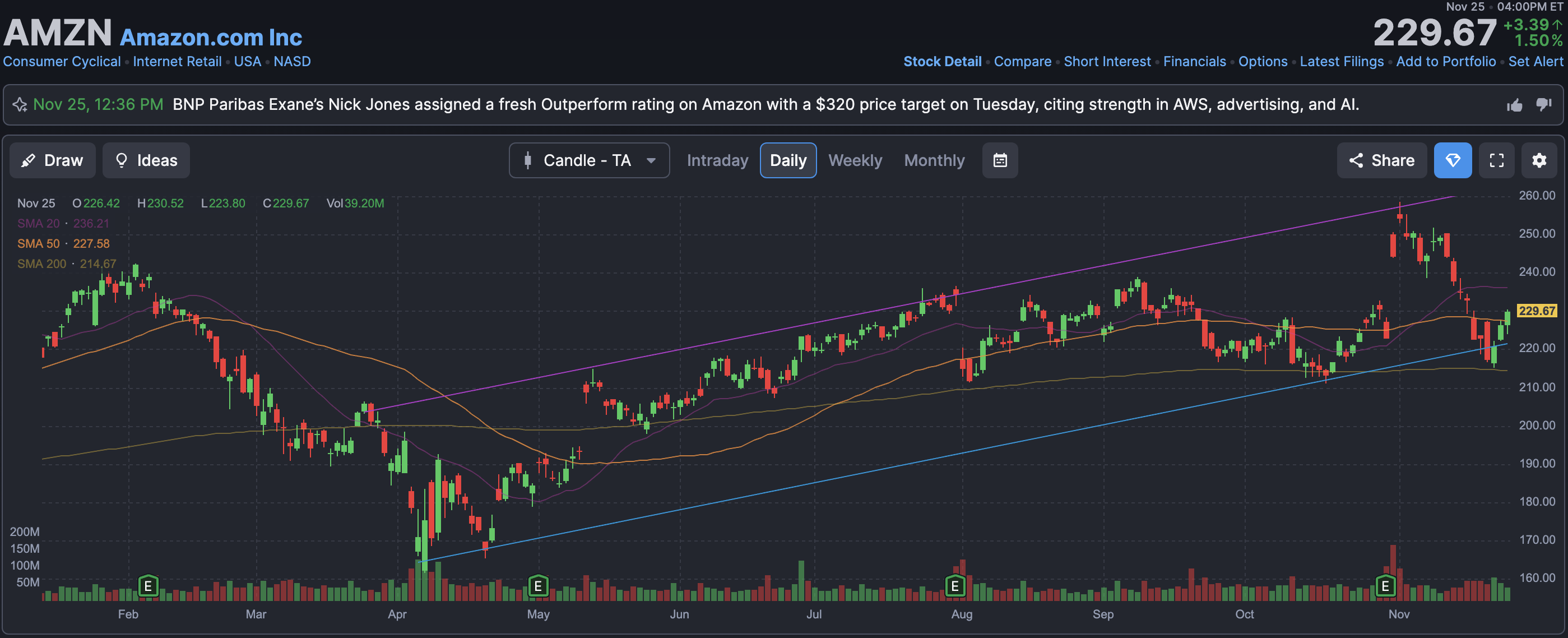Enter fullscreen chart mode
The width and height of the screenshot is (1568, 638).
click(x=1496, y=160)
